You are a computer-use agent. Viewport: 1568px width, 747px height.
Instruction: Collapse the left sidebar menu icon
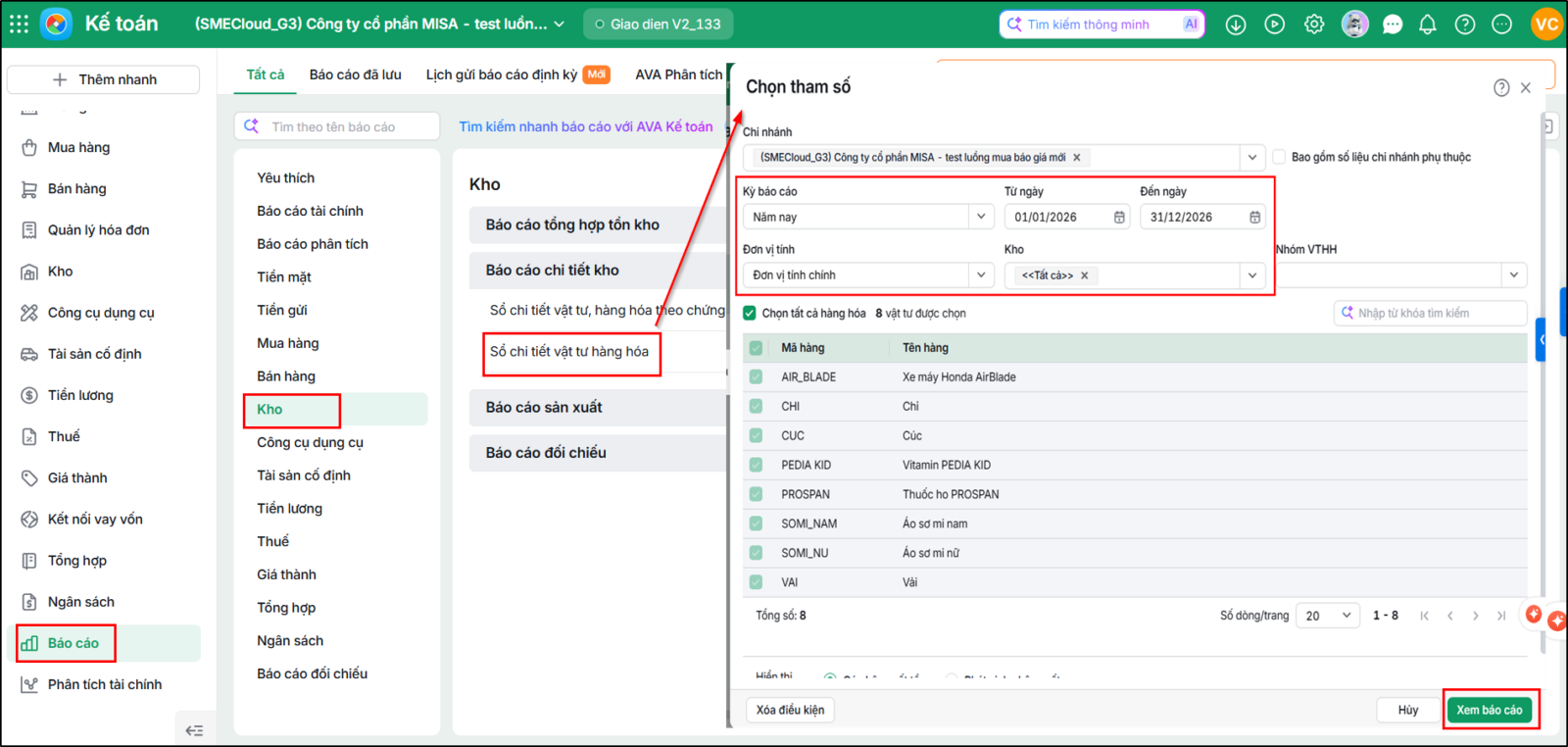[194, 730]
